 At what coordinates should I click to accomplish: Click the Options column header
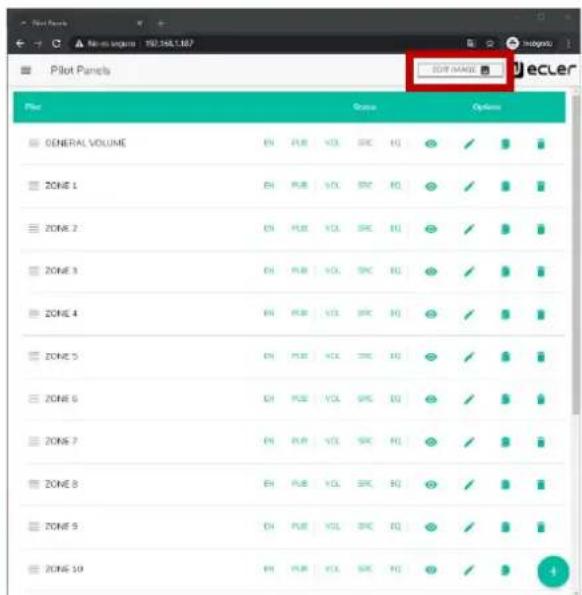point(486,107)
